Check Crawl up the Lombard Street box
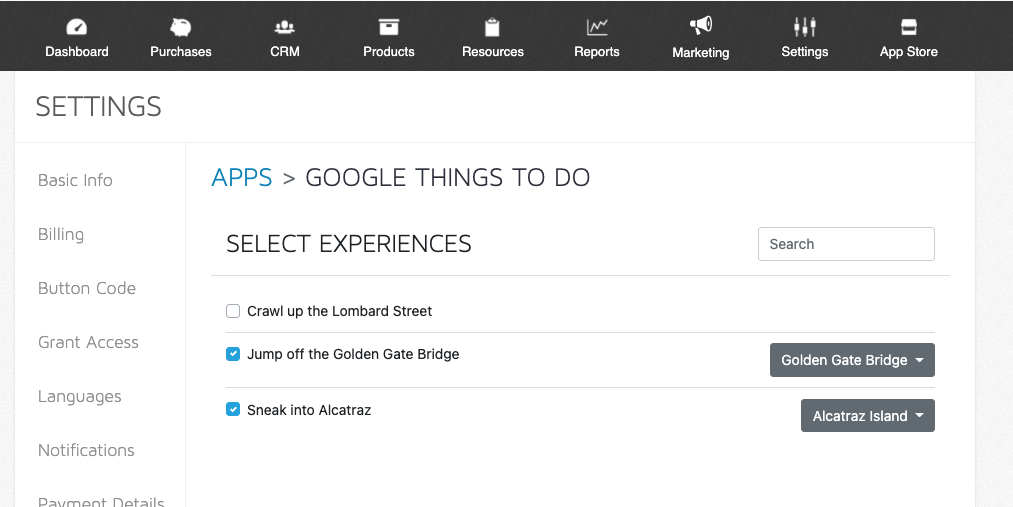 pos(233,311)
